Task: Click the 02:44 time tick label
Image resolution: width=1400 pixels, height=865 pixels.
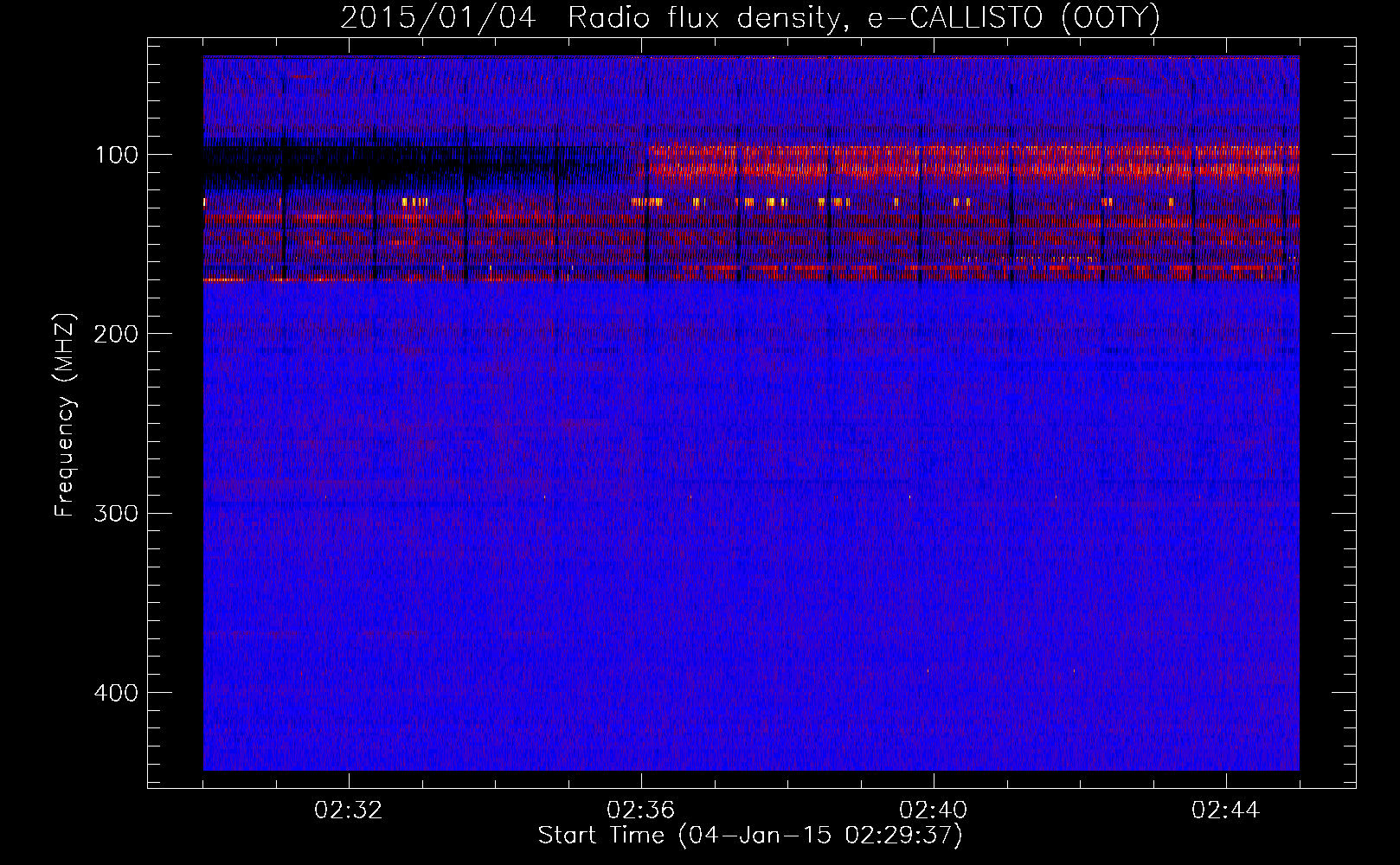Action: (1226, 811)
